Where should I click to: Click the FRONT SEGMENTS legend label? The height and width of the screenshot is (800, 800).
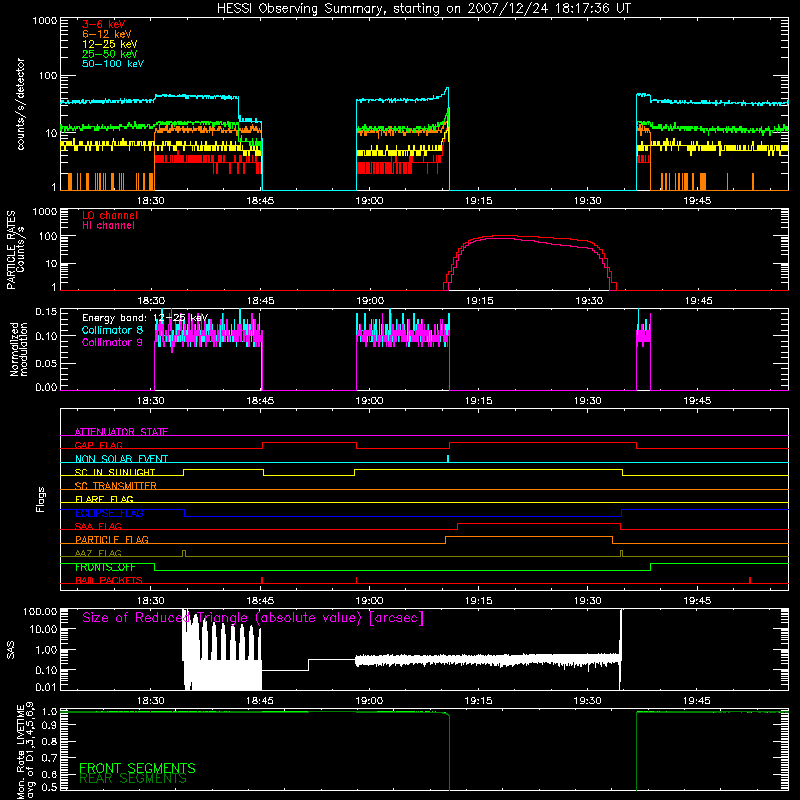tap(137, 768)
